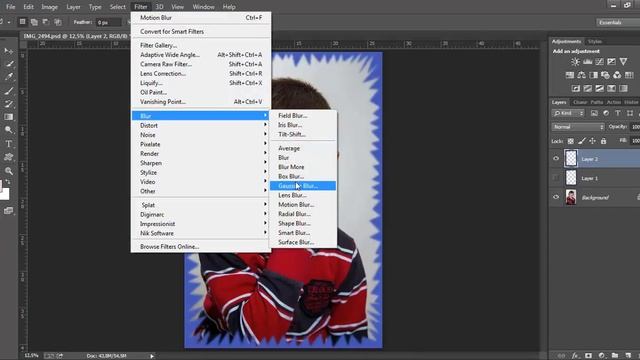
Task: Choose Intersect with selection mode
Action: (x=58, y=22)
